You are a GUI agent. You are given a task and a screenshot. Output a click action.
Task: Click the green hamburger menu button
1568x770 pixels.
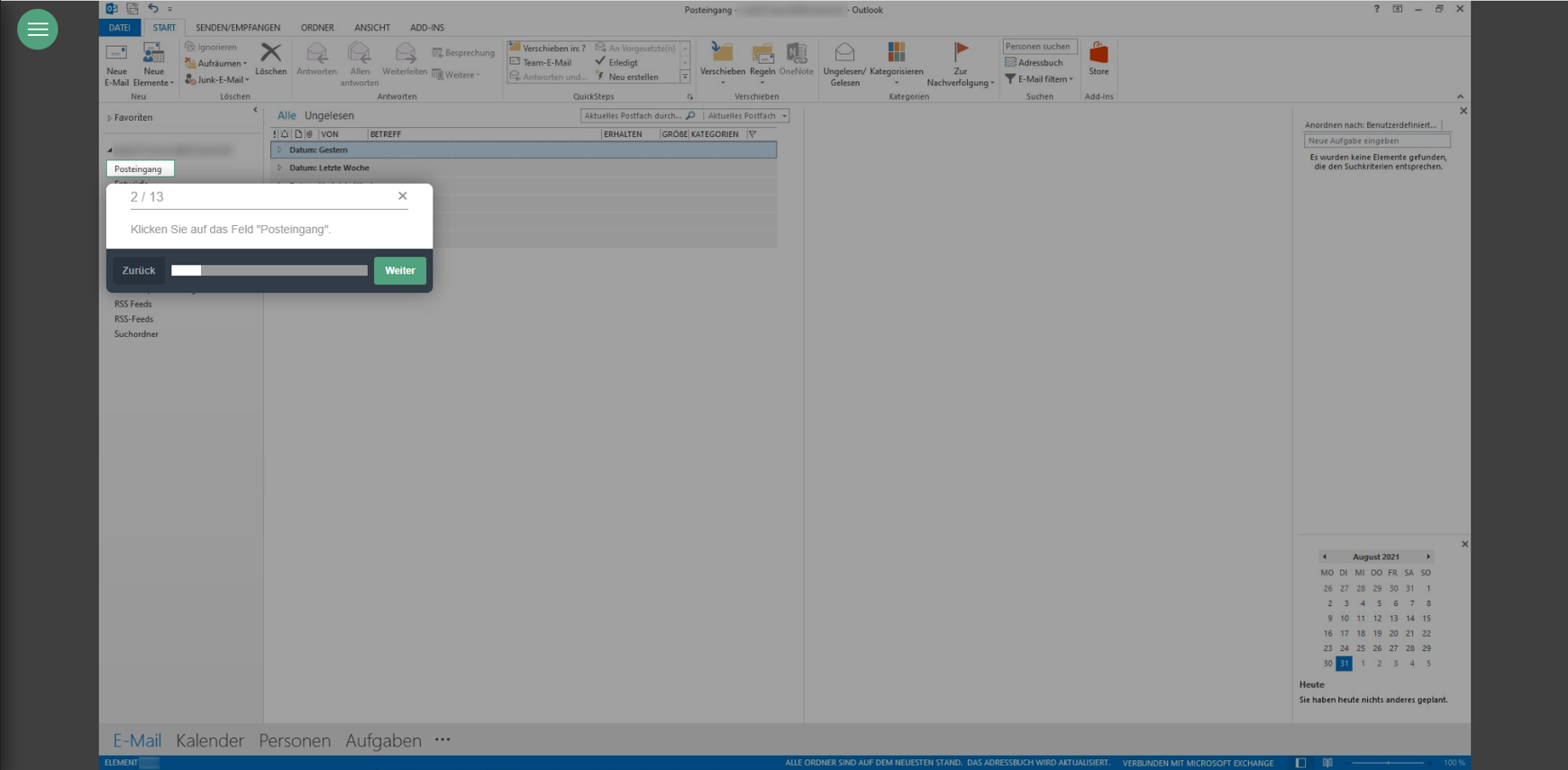coord(37,30)
